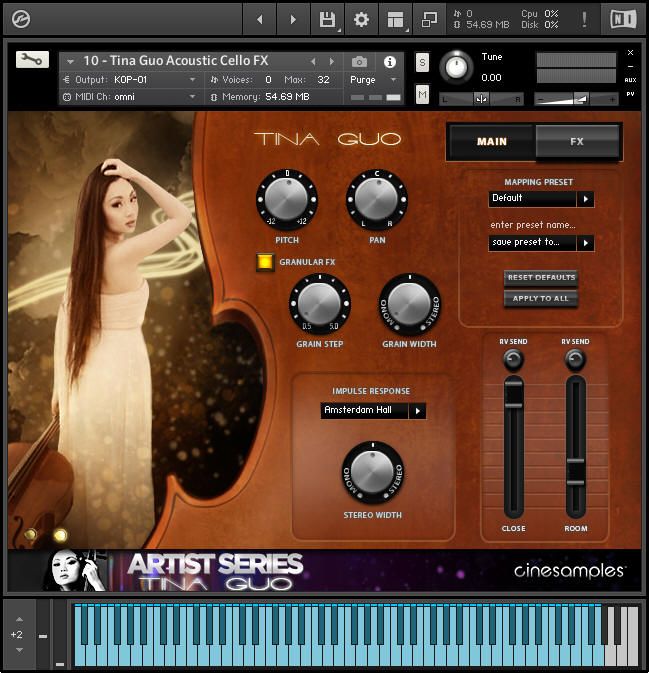Toggle the PV button
The width and height of the screenshot is (649, 673).
630,94
